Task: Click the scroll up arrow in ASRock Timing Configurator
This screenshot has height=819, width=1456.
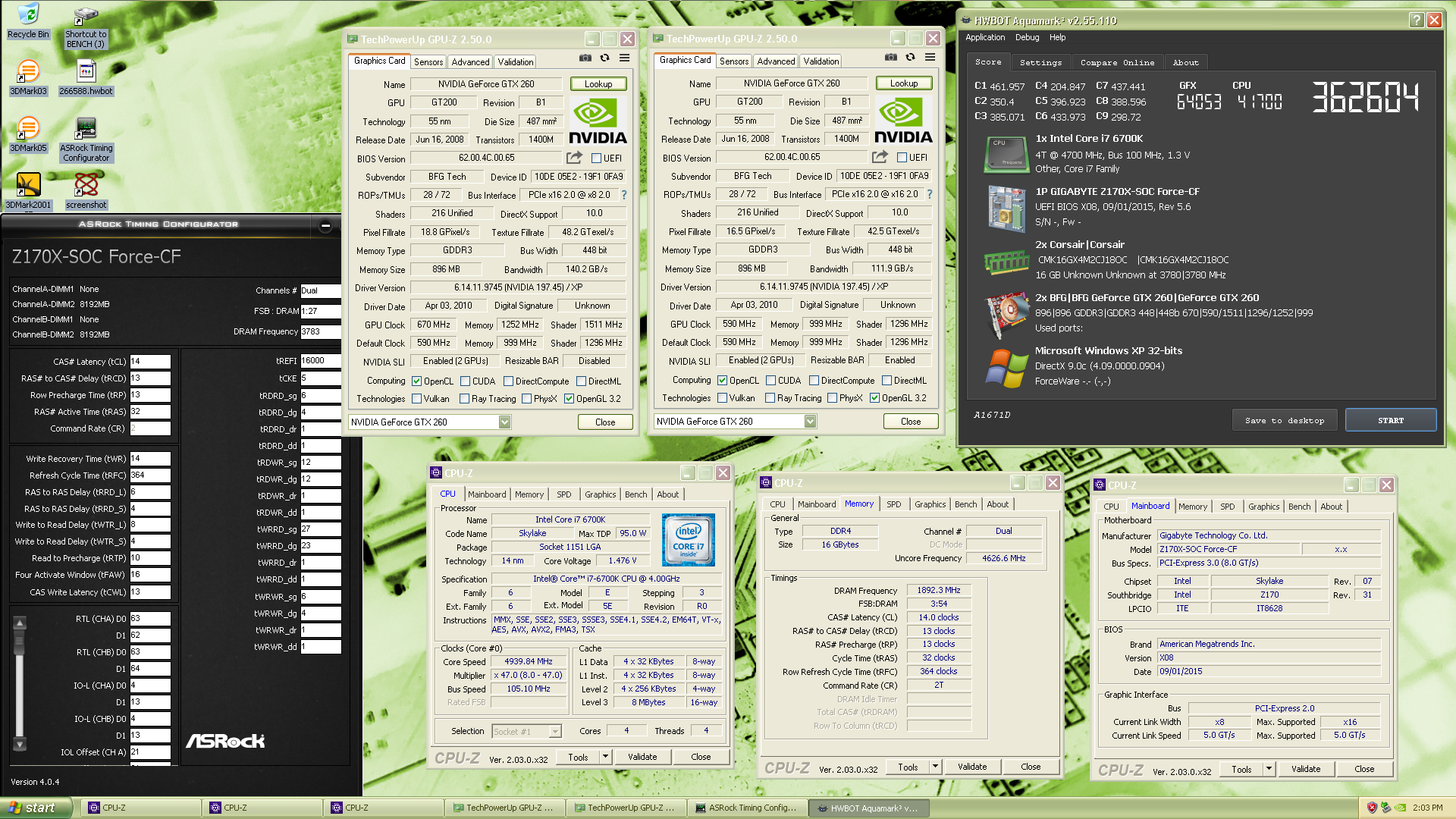Action: [x=20, y=623]
